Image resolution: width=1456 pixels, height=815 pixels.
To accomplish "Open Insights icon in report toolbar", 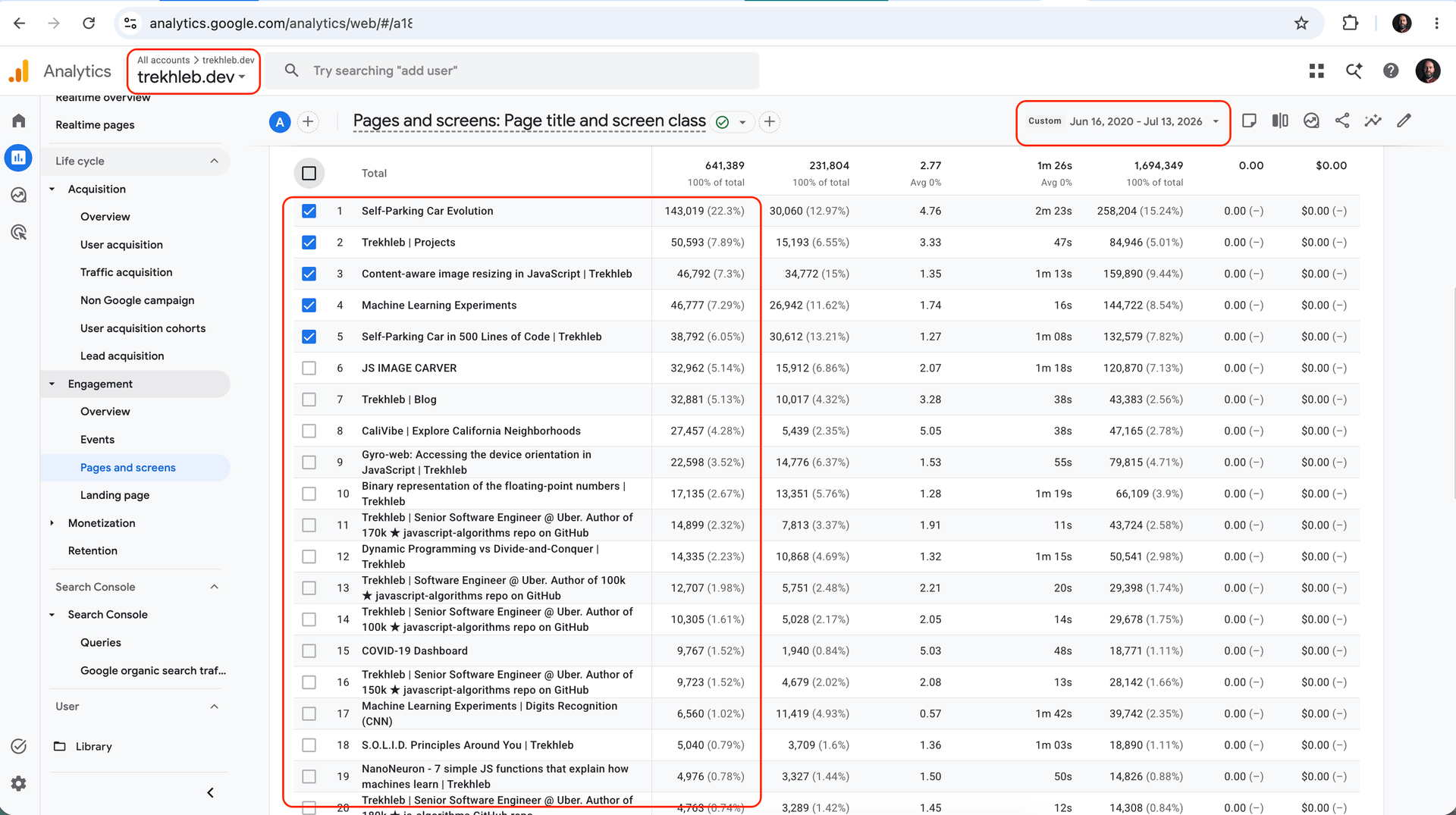I will [x=1311, y=121].
